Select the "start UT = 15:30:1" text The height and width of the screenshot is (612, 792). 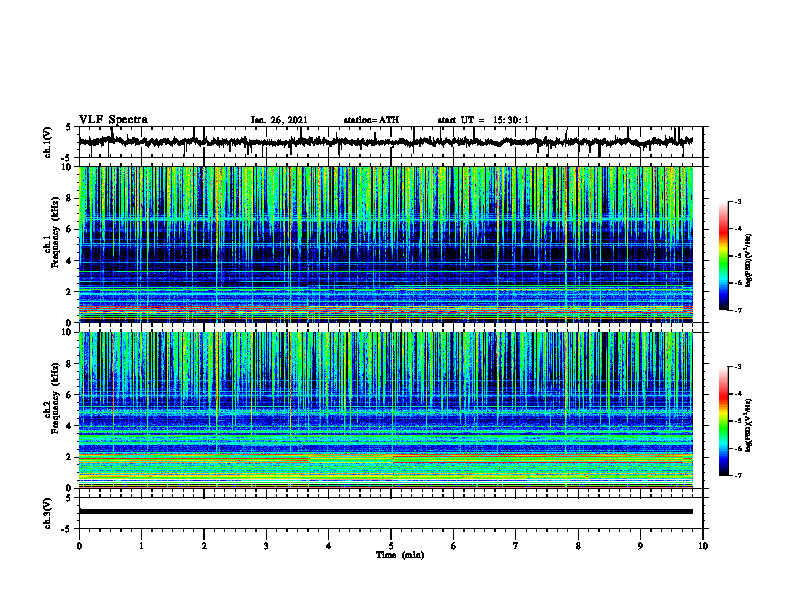pos(483,120)
